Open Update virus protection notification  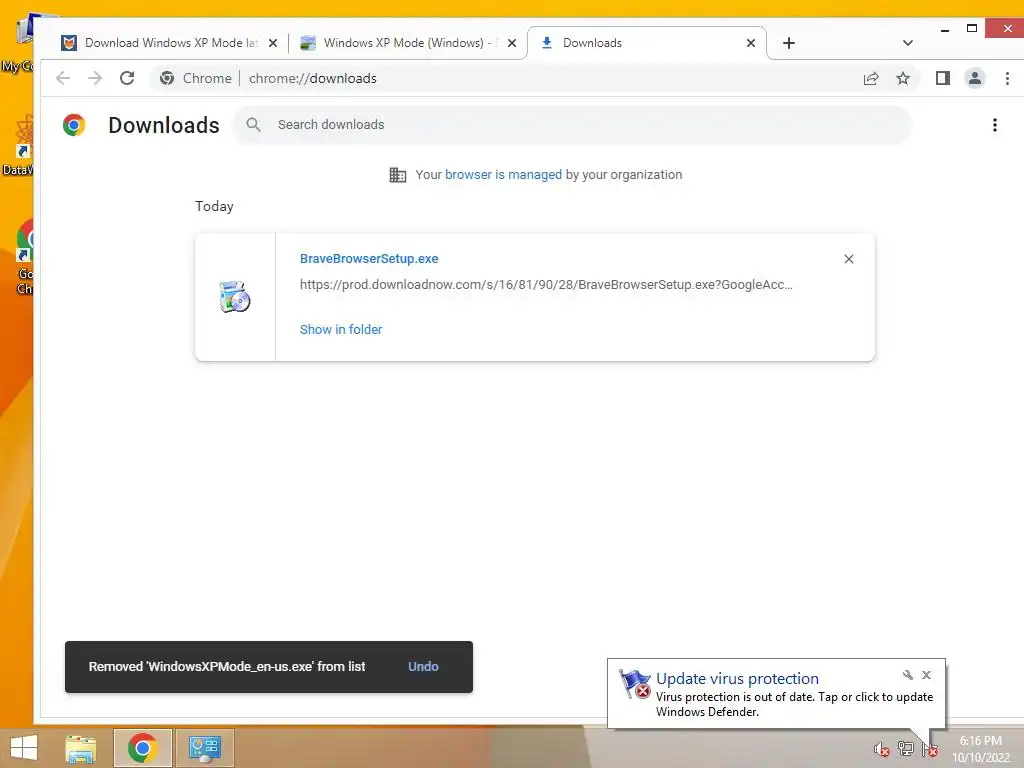tap(776, 694)
